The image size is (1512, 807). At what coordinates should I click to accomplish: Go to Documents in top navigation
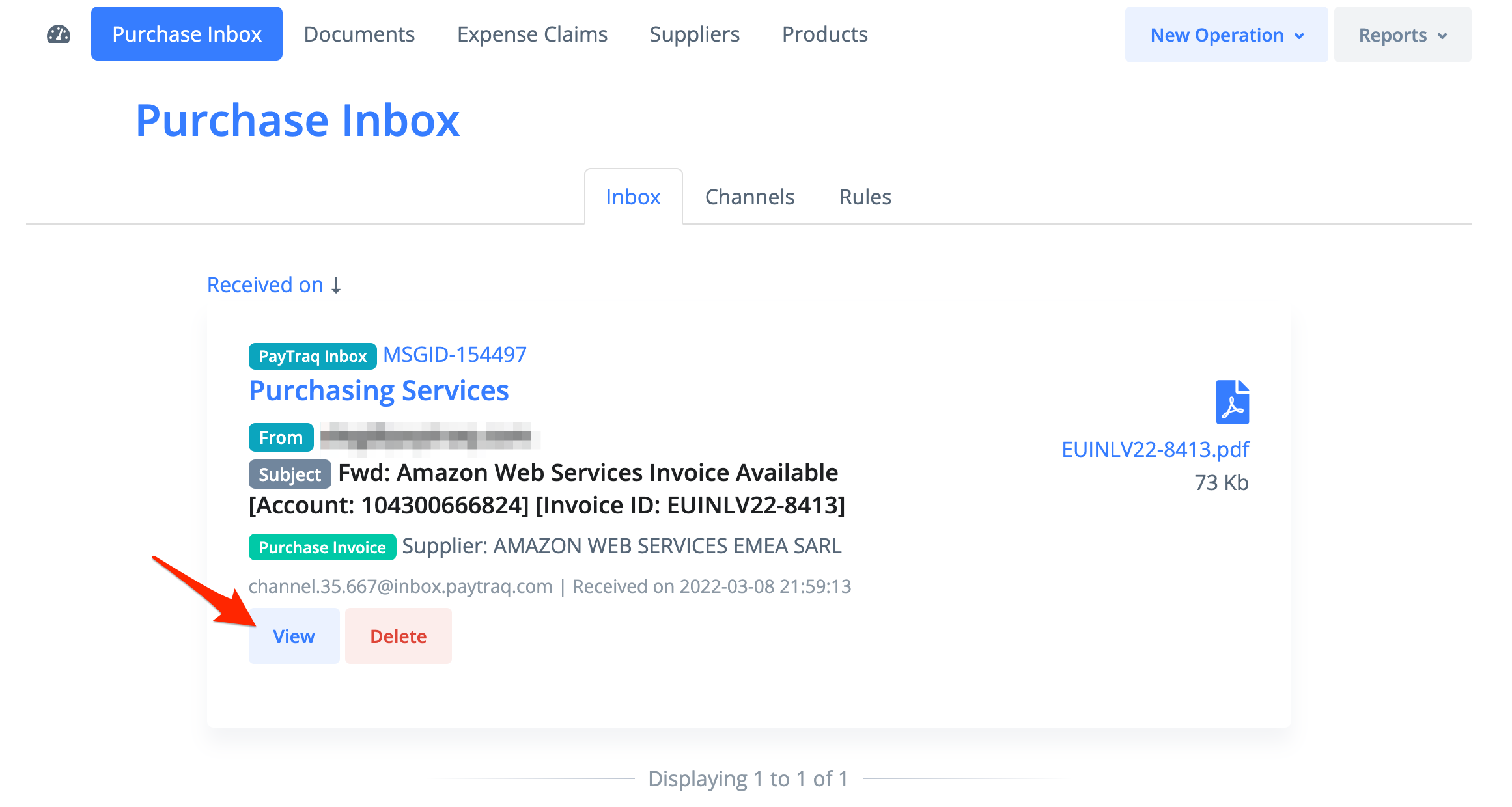click(359, 34)
